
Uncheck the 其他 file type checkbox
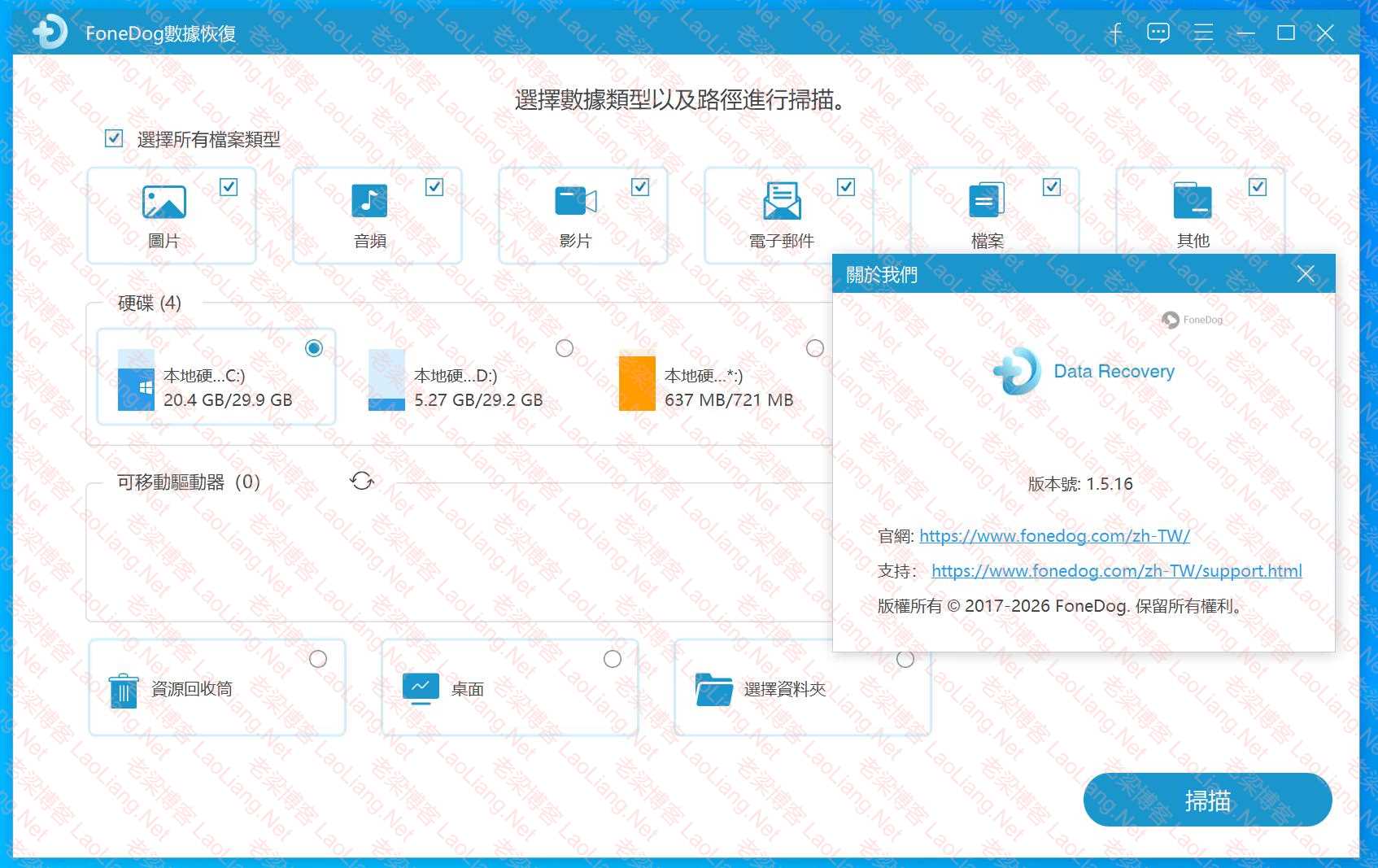[x=1258, y=187]
